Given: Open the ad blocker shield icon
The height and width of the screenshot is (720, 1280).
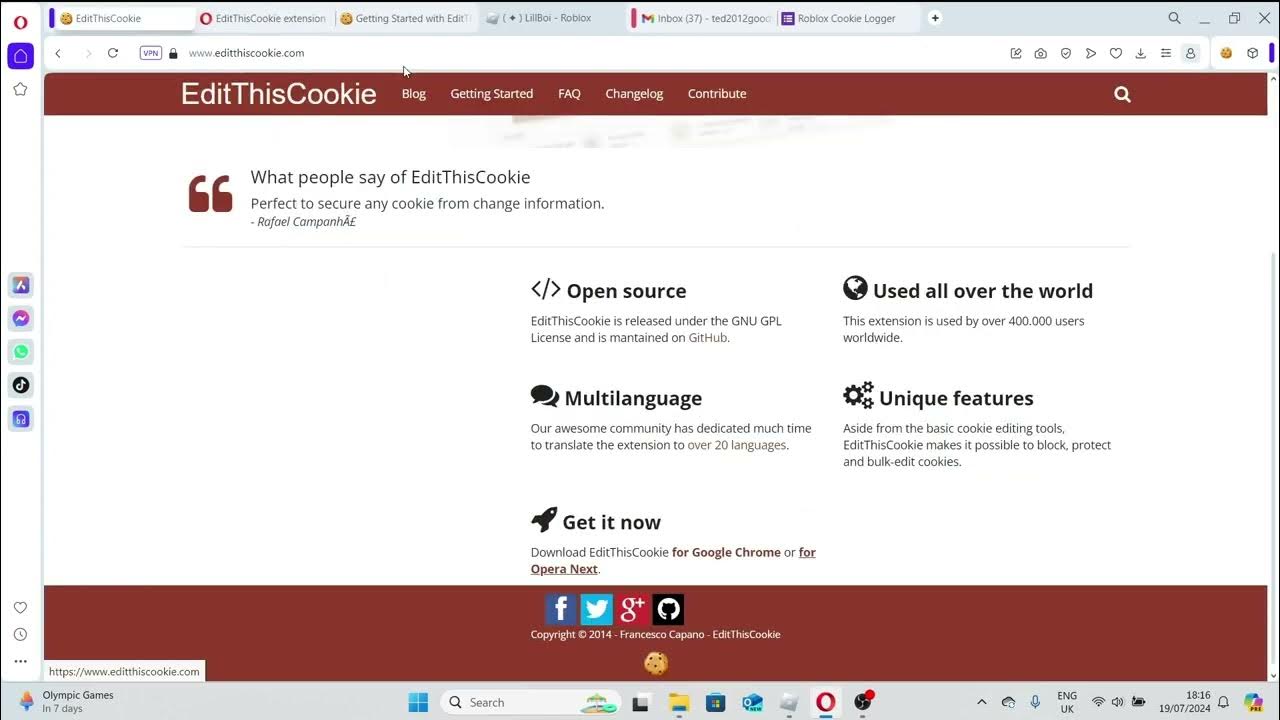Looking at the screenshot, I should (1066, 53).
